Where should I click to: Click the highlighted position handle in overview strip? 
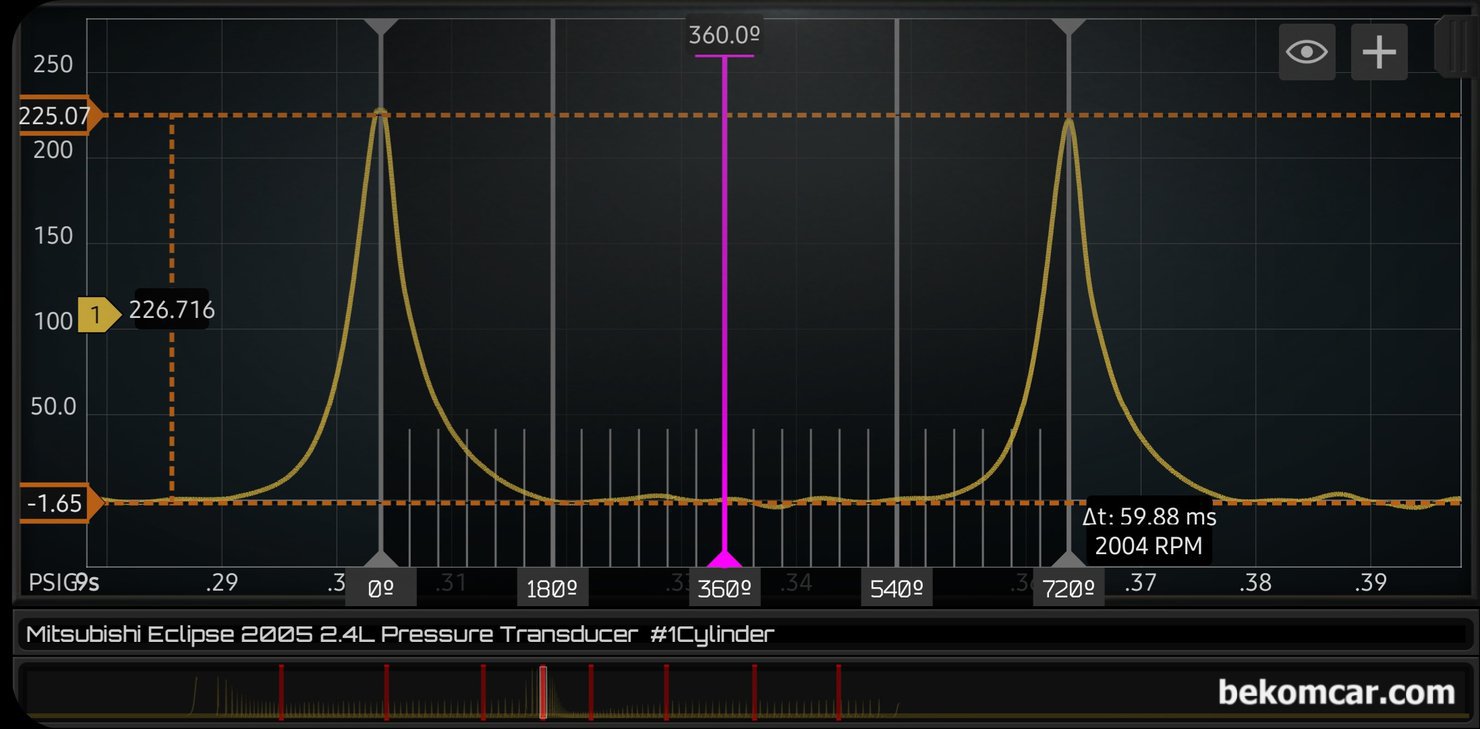coord(543,692)
